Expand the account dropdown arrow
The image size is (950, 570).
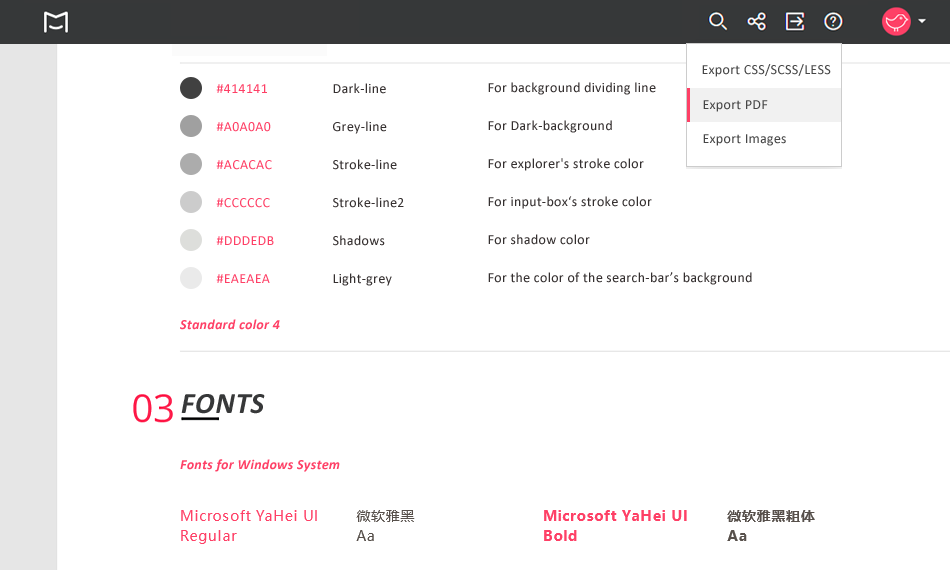tap(922, 22)
